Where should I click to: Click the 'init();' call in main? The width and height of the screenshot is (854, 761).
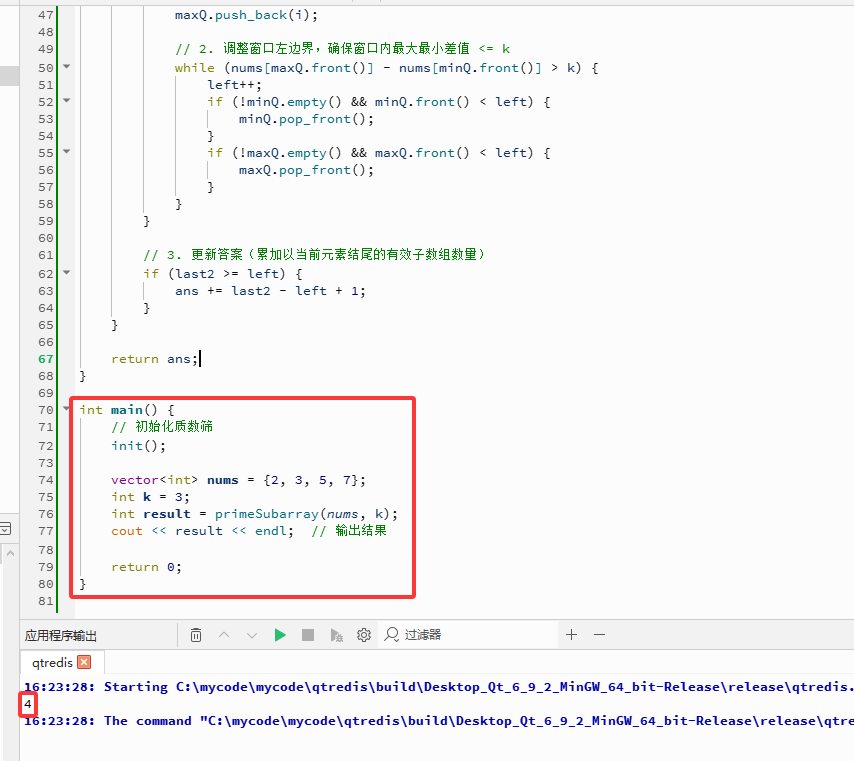[x=138, y=446]
